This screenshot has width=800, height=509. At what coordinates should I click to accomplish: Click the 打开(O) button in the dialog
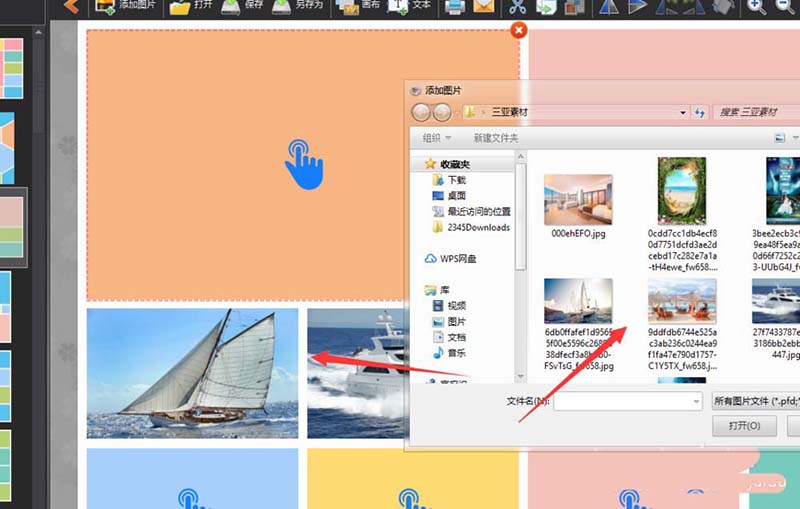pyautogui.click(x=744, y=425)
